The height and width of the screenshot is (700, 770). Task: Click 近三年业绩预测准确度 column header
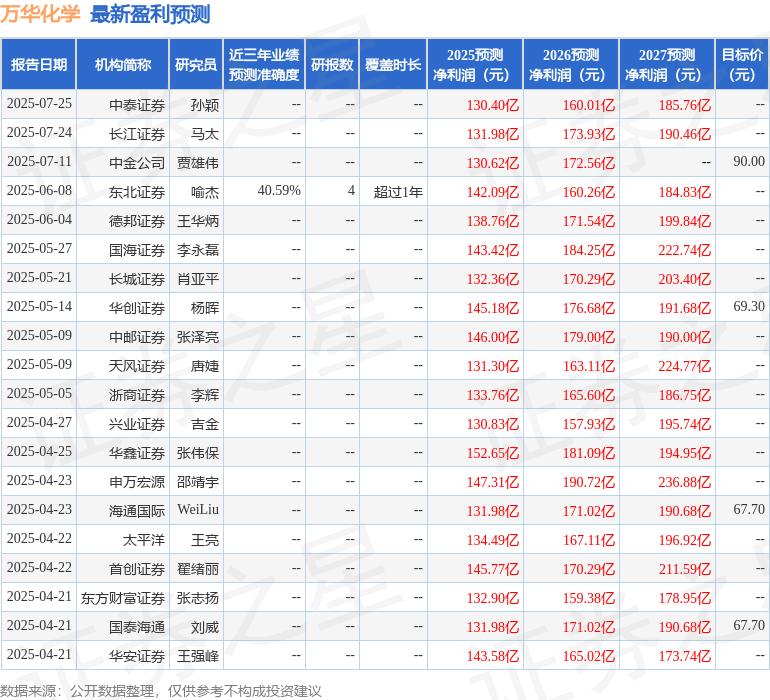click(x=264, y=65)
